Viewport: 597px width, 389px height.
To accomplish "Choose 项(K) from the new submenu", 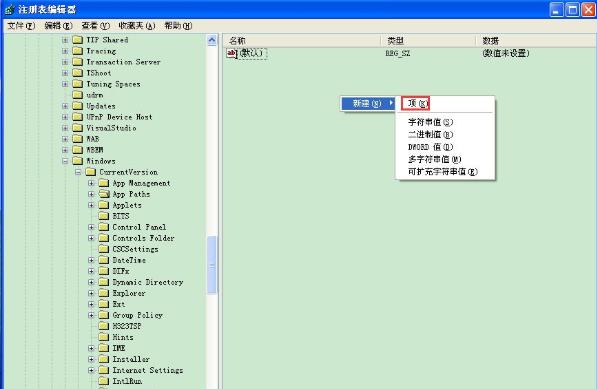I will [x=418, y=103].
